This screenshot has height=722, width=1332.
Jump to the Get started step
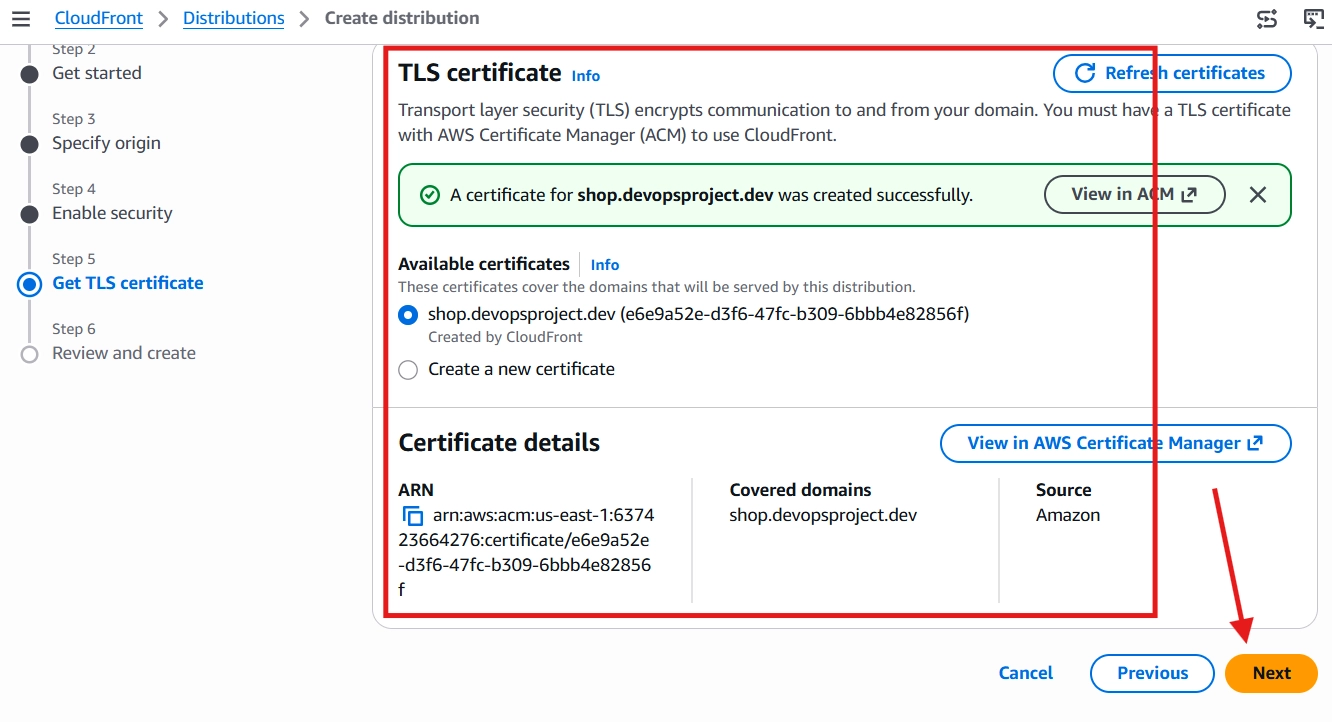coord(97,73)
